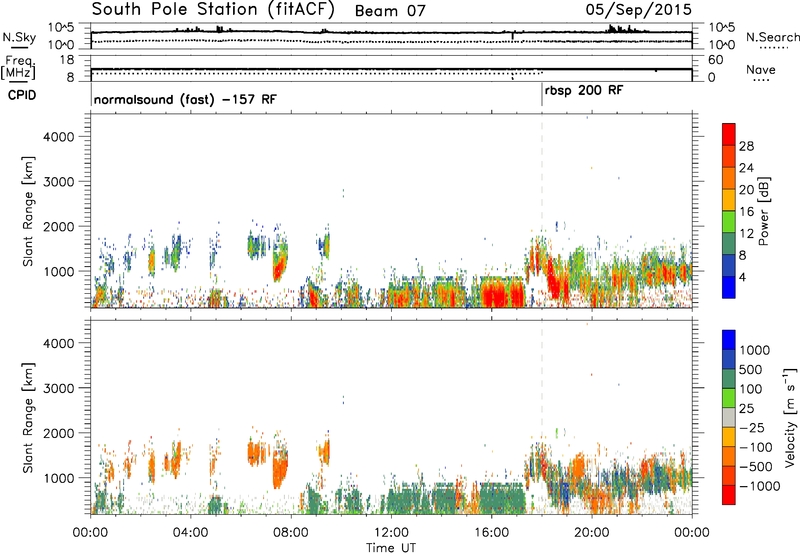Select 'rbsp 200 RF' CPID text
The image size is (800, 554).
(x=584, y=91)
